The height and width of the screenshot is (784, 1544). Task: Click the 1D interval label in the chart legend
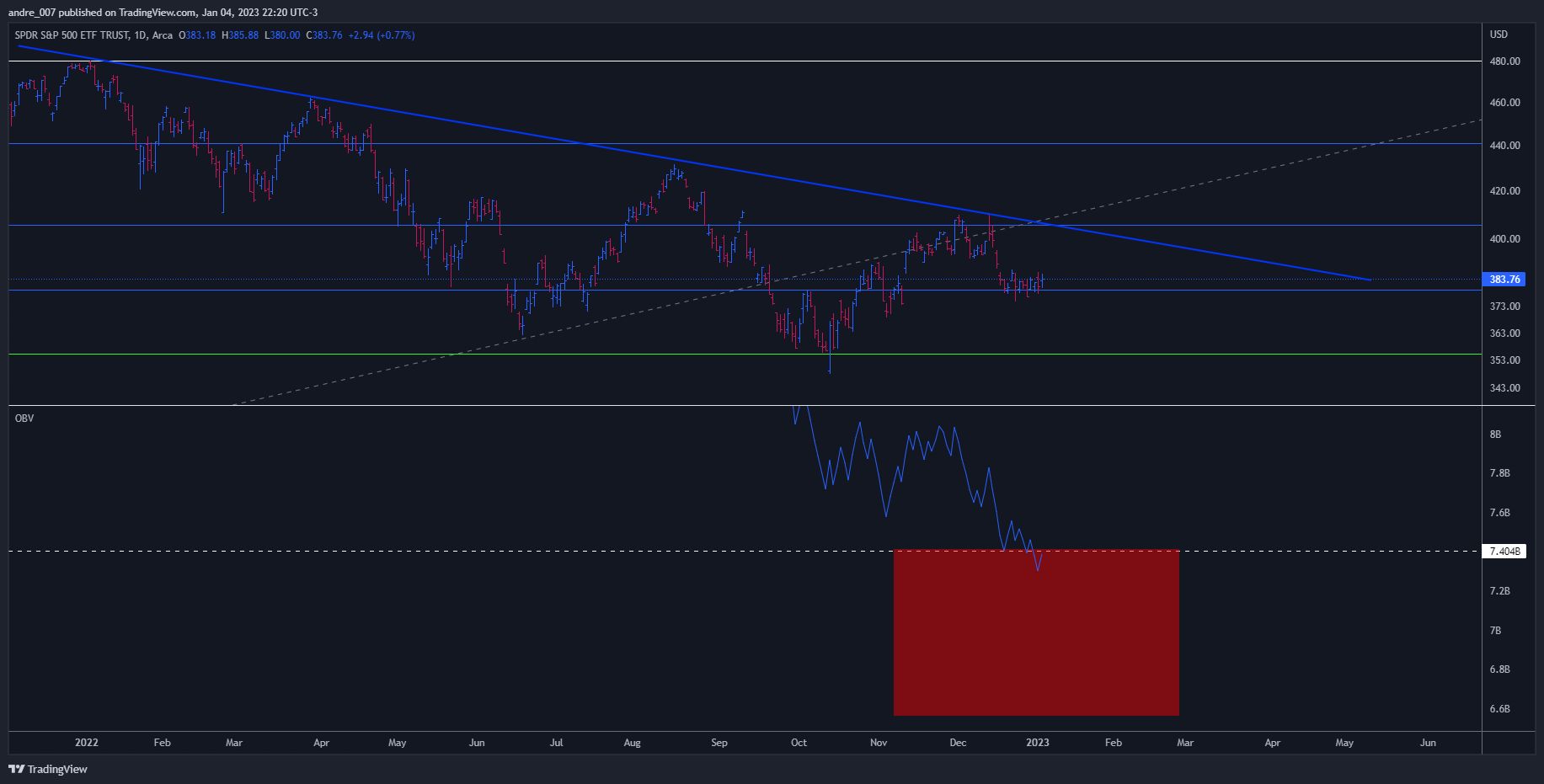141,35
